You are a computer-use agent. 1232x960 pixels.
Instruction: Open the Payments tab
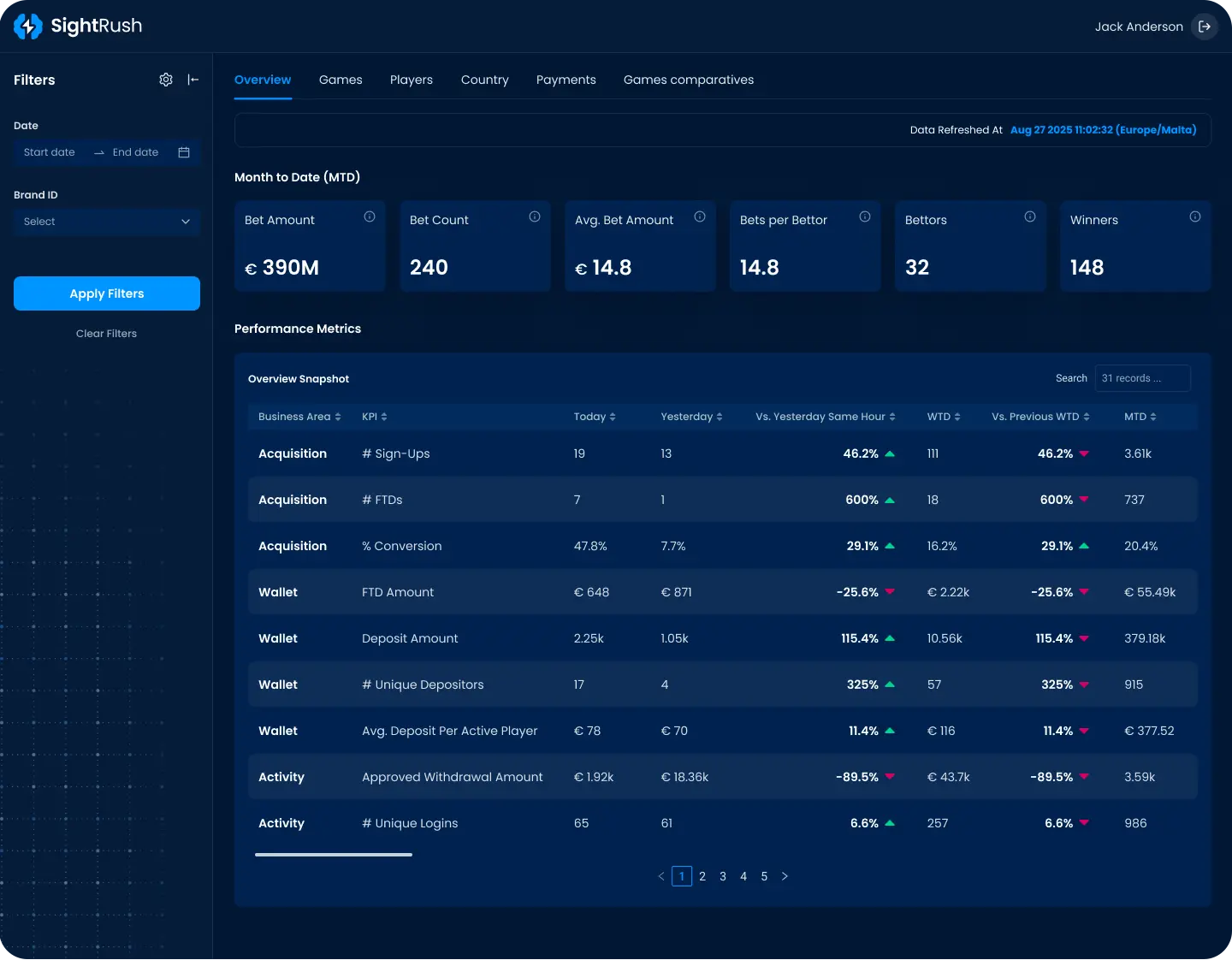(x=566, y=80)
